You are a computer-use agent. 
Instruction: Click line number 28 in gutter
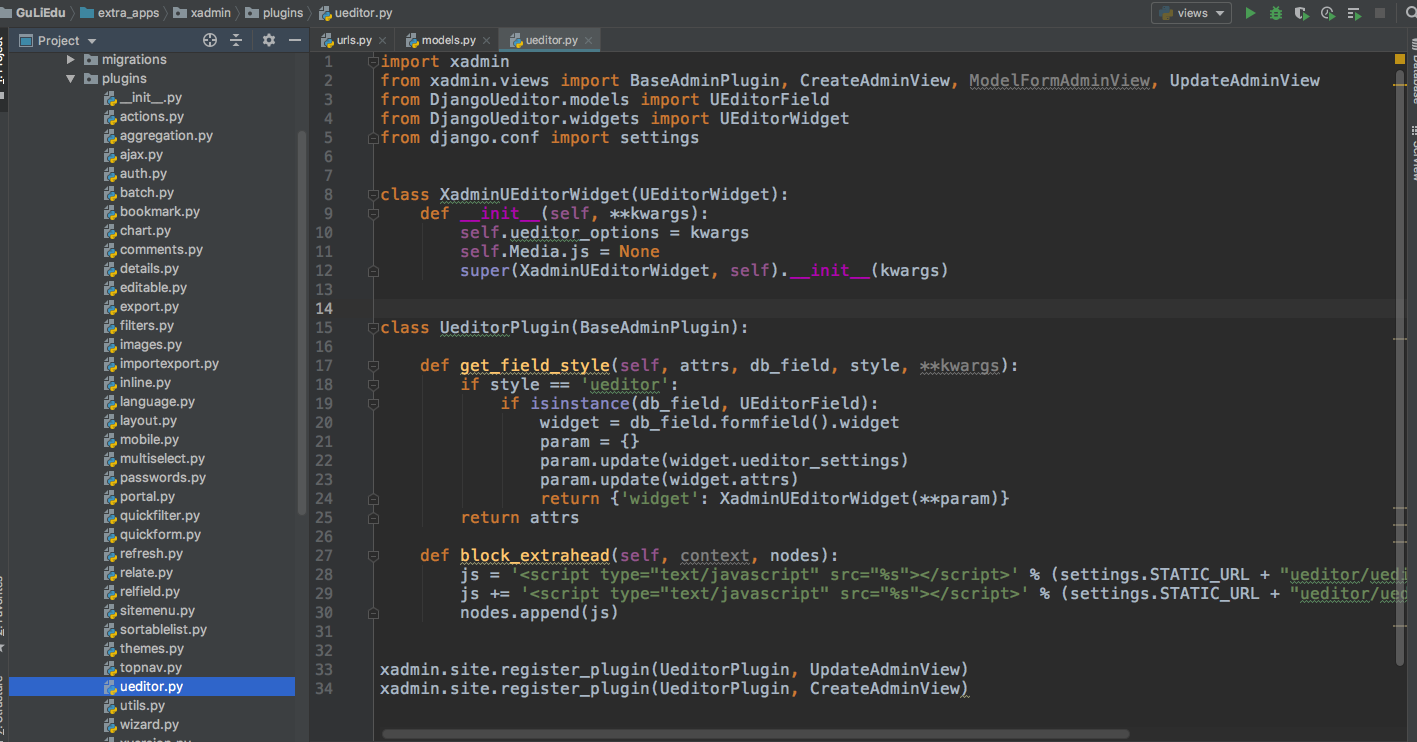coord(323,574)
